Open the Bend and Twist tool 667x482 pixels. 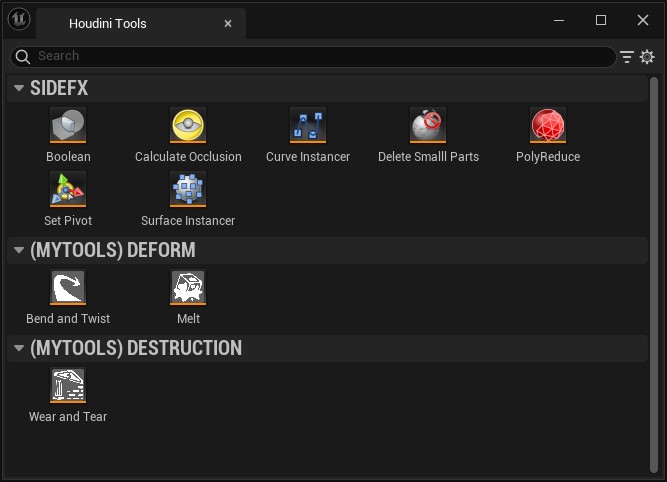(x=68, y=288)
